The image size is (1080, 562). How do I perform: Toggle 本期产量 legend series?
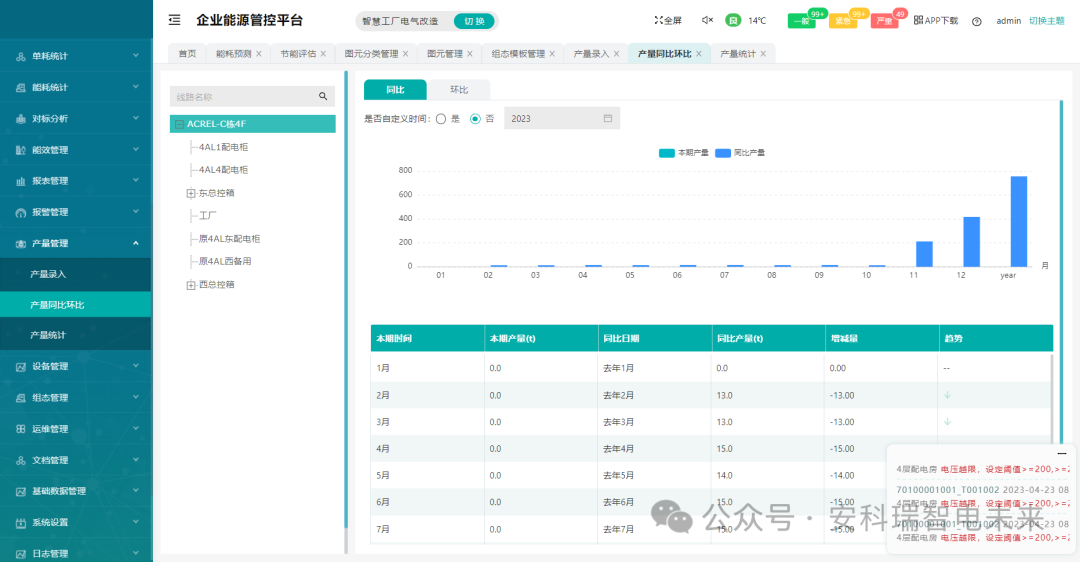pos(683,153)
